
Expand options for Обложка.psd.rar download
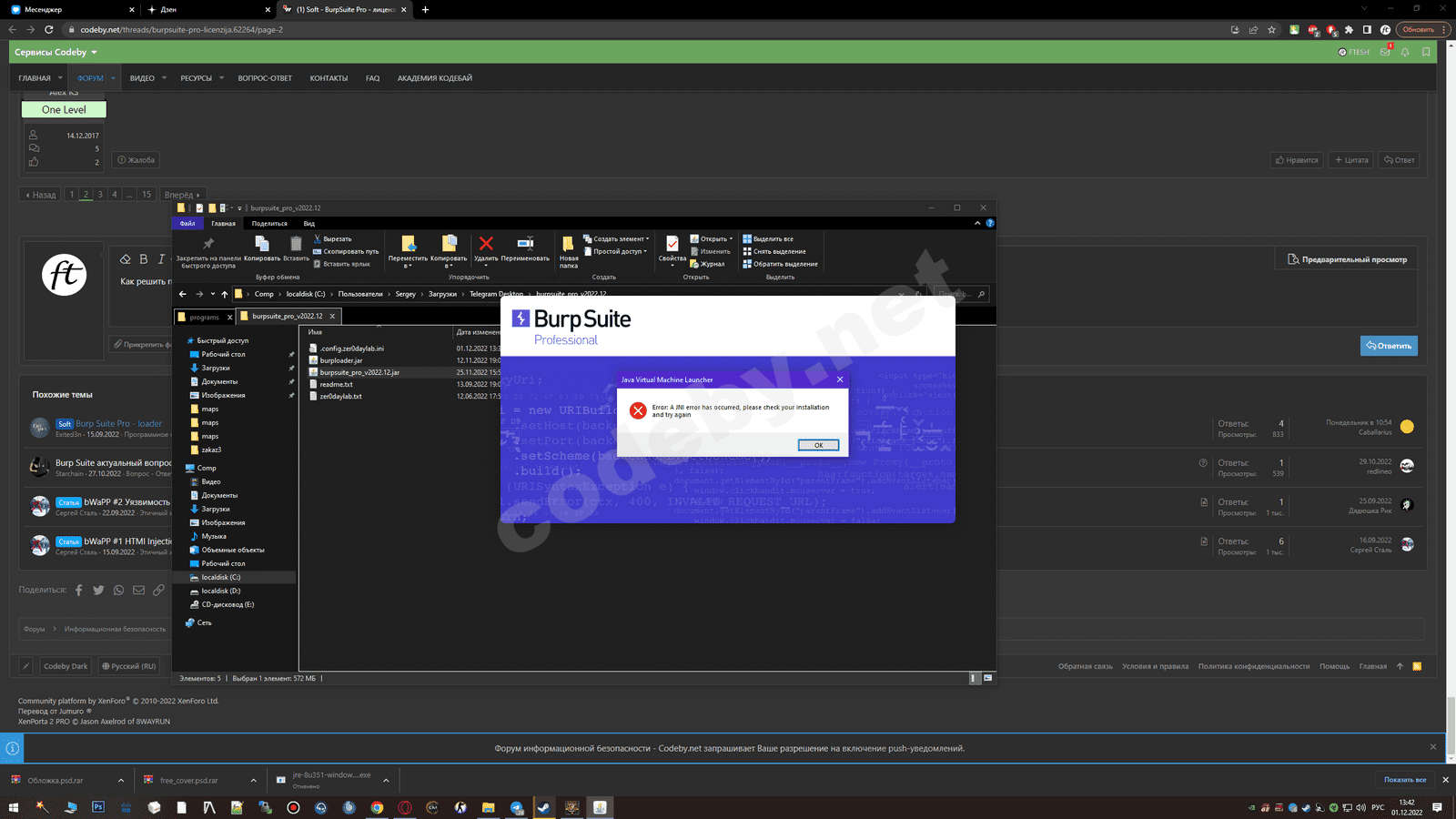pos(121,781)
